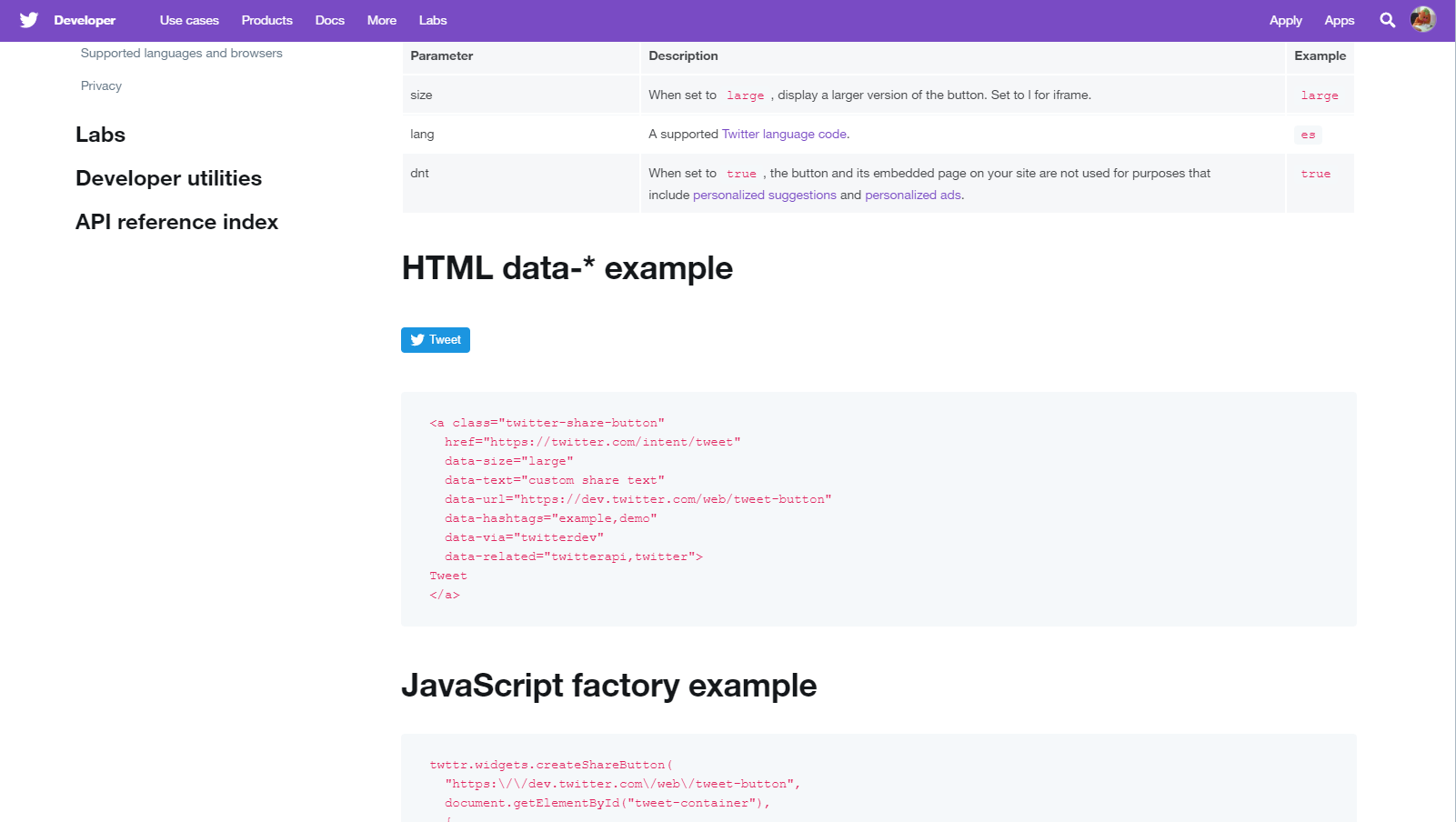Click the data-size="large" code line

pyautogui.click(x=509, y=461)
